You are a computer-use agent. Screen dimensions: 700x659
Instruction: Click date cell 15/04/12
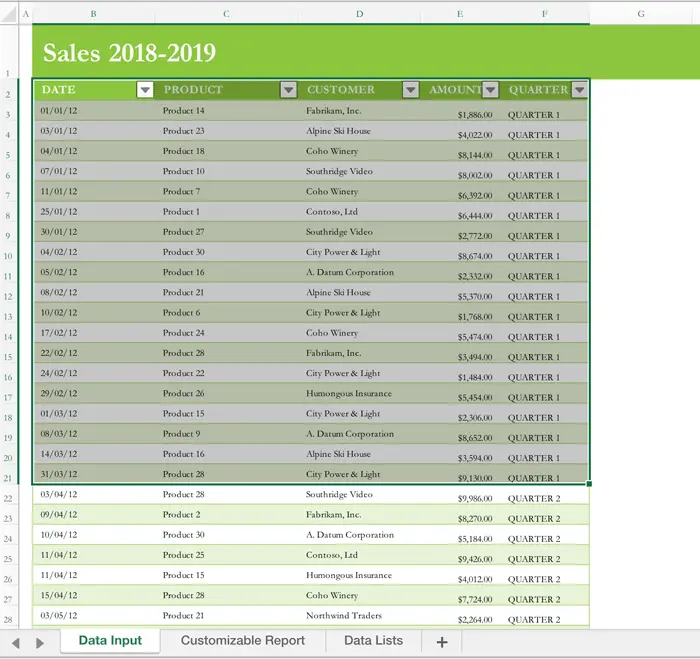coord(58,595)
